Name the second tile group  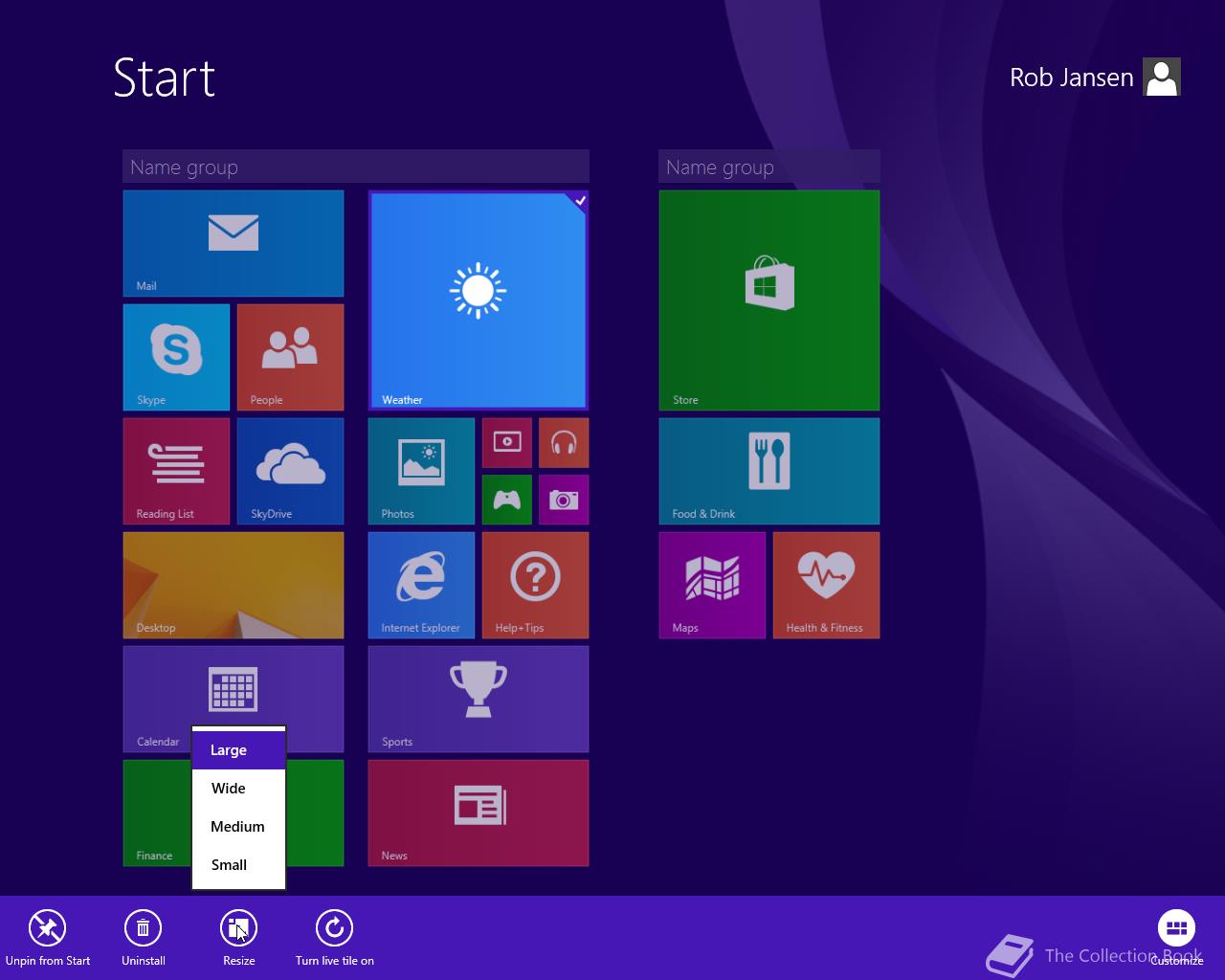[769, 167]
